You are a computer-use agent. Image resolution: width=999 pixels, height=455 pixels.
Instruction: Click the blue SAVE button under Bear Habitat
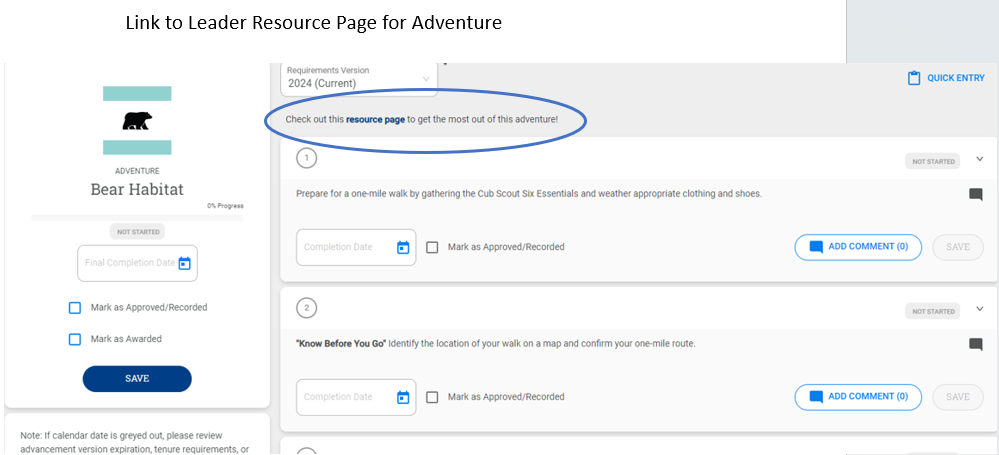(x=137, y=379)
